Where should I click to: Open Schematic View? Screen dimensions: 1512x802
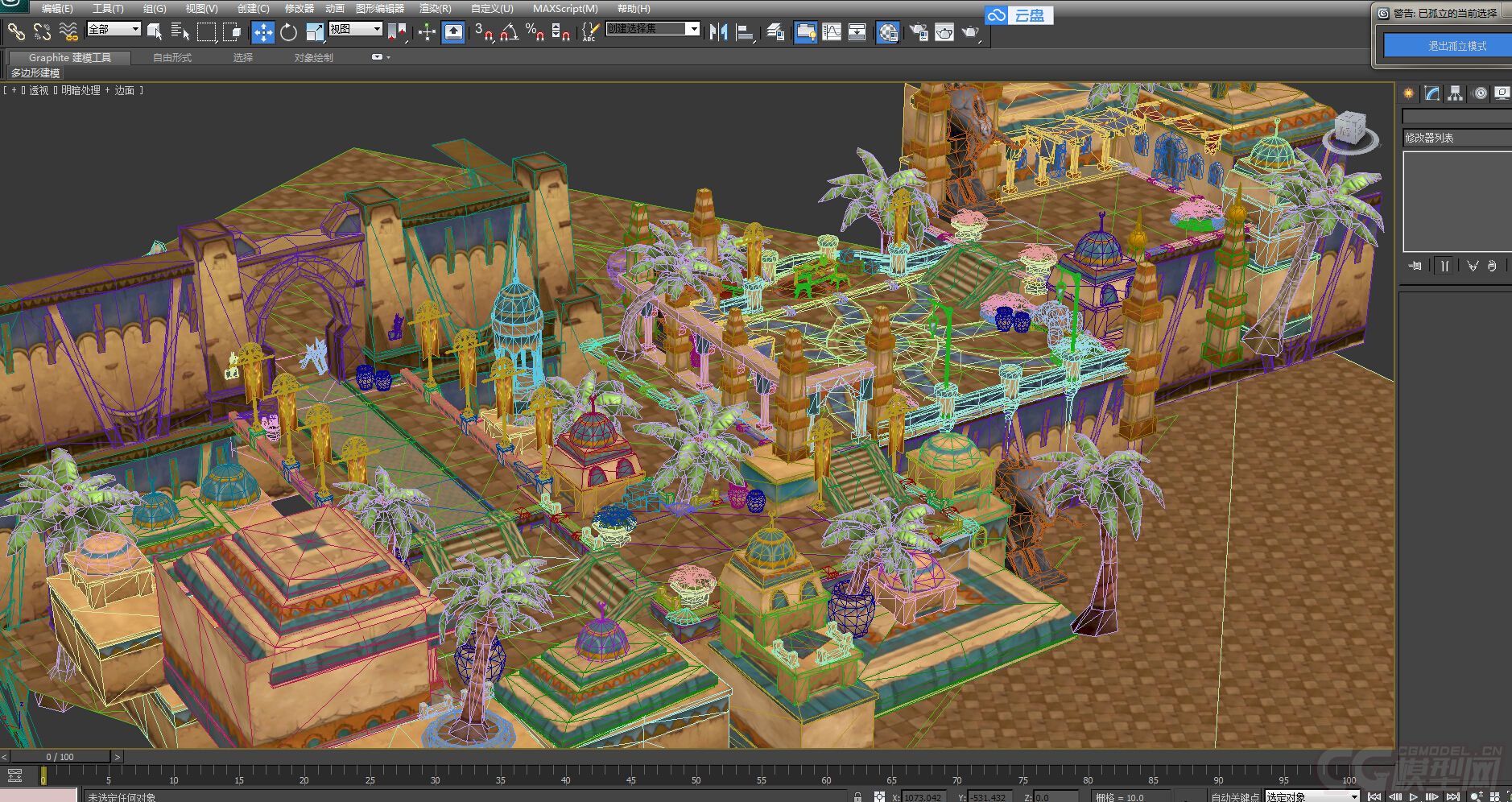coord(857,32)
